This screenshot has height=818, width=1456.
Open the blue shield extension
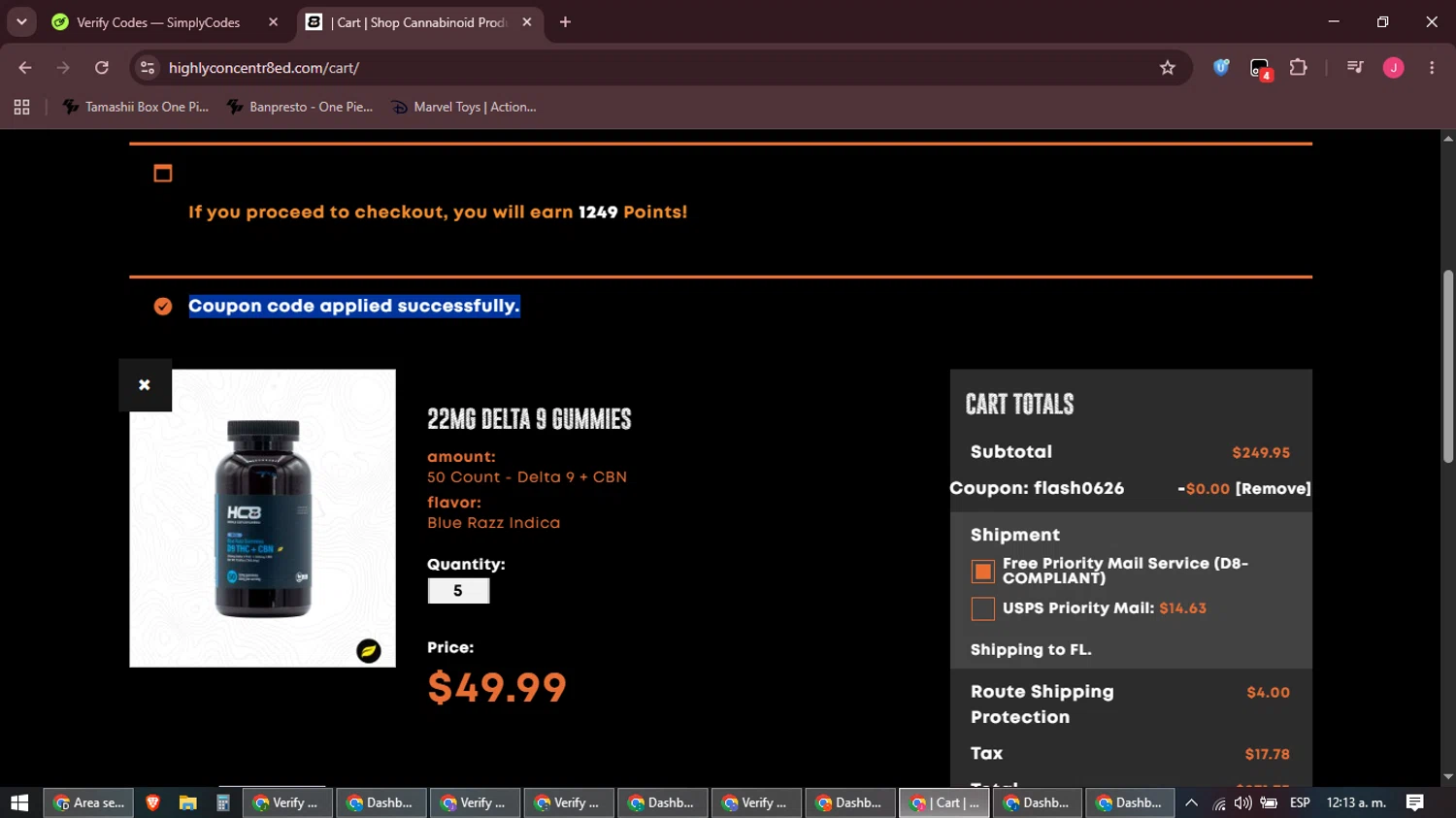(x=1221, y=67)
